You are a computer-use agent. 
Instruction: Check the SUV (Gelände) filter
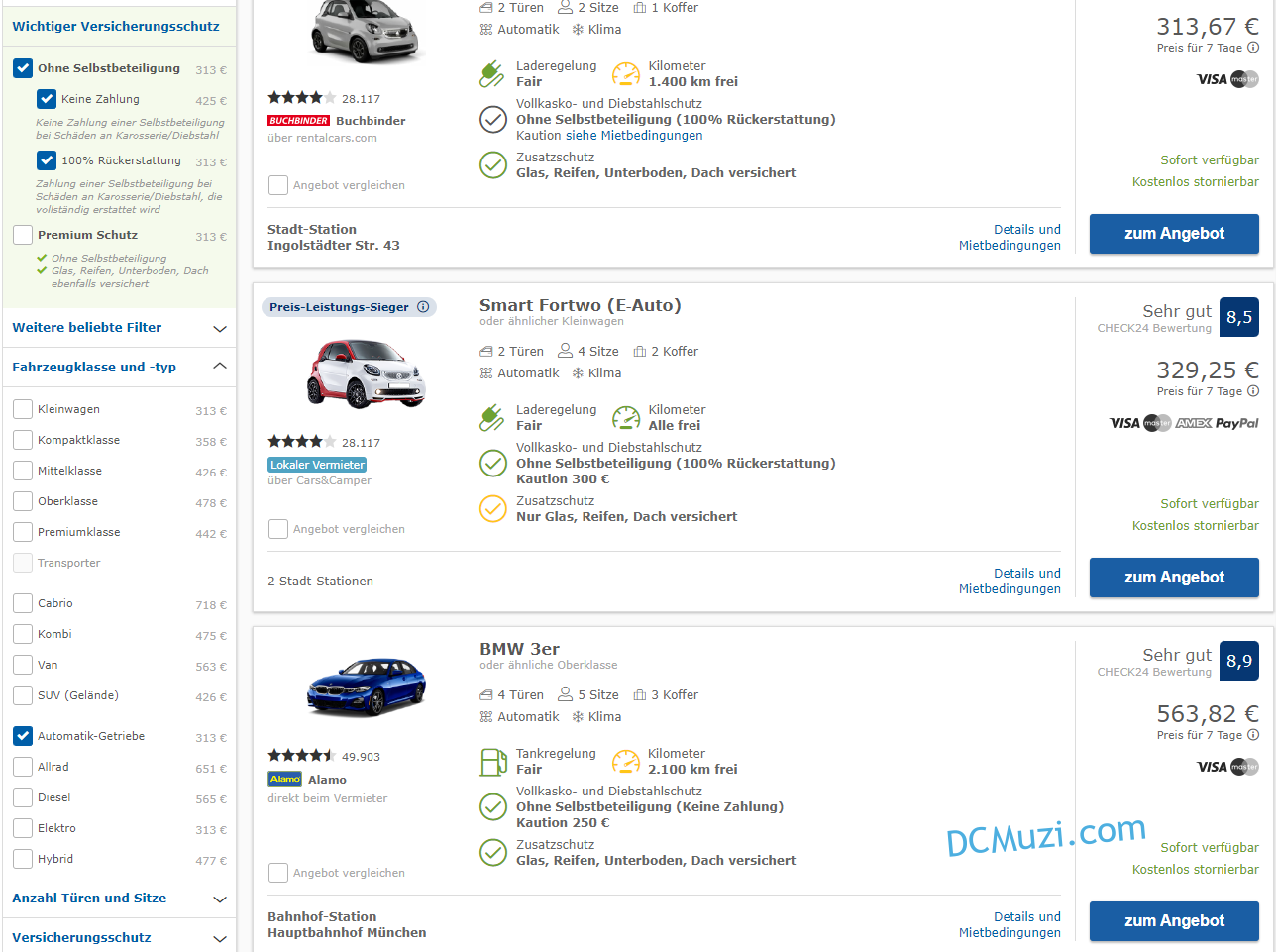click(x=23, y=695)
